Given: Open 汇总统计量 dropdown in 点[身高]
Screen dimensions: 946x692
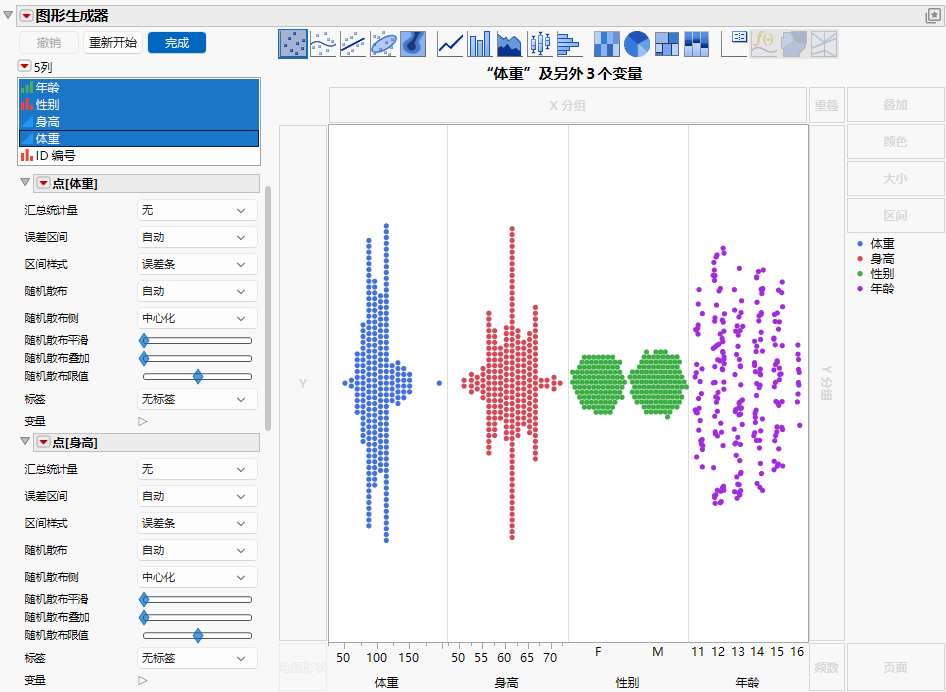Looking at the screenshot, I should (197, 469).
